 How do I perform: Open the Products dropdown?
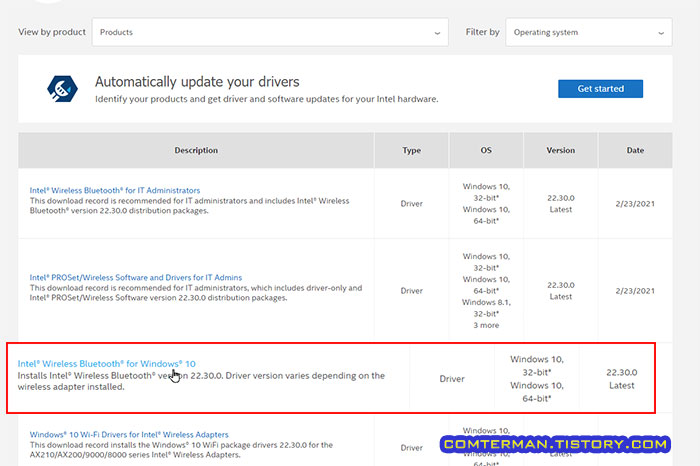click(270, 32)
